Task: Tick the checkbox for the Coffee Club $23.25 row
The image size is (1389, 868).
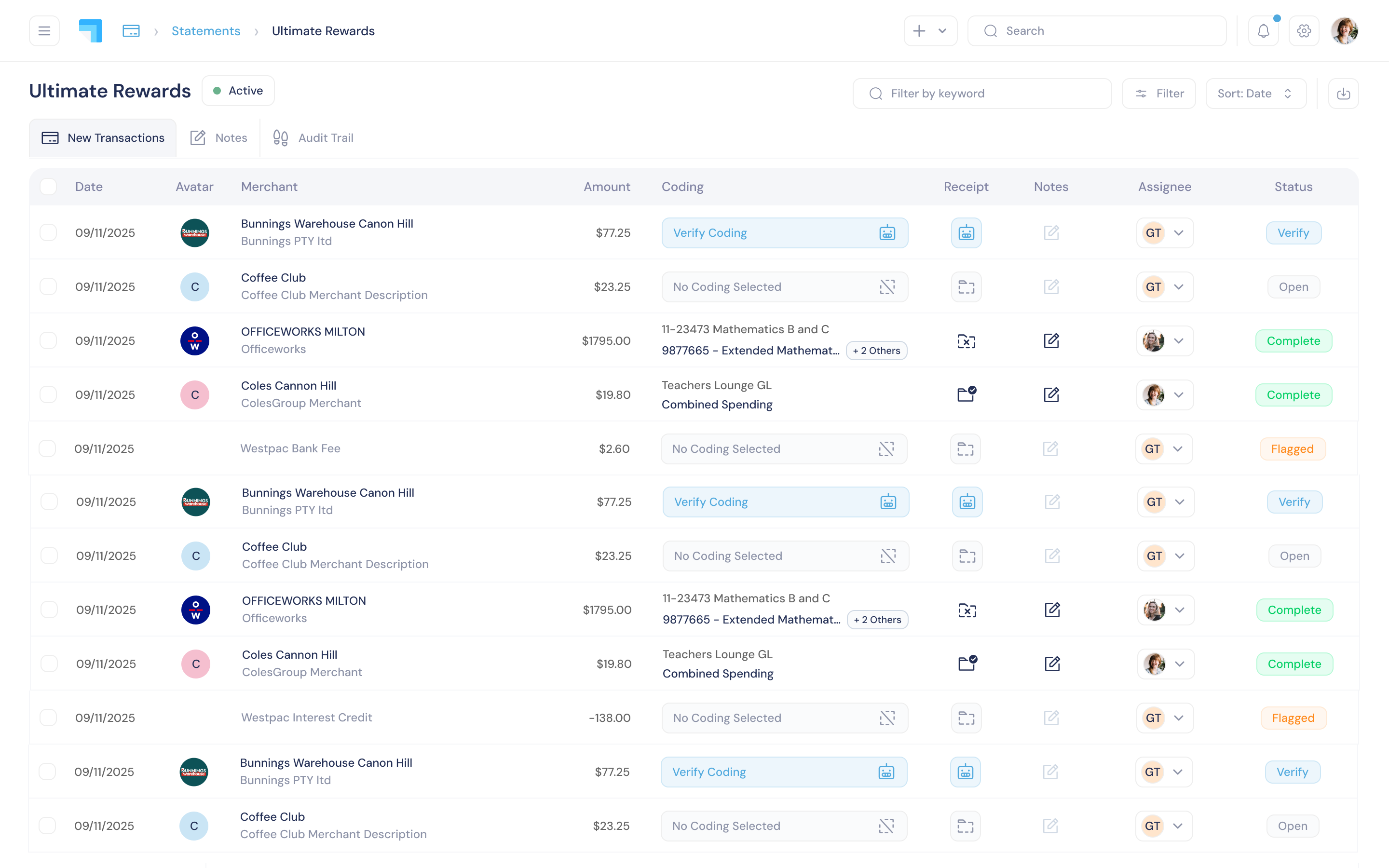Action: click(x=48, y=286)
